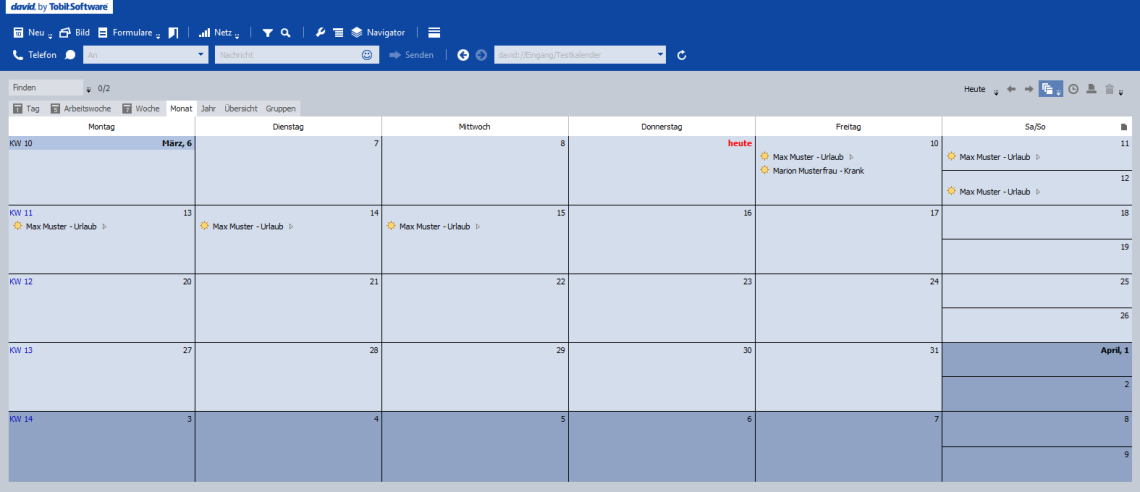
Task: Click the forward arrow circle icon
Action: [481, 55]
